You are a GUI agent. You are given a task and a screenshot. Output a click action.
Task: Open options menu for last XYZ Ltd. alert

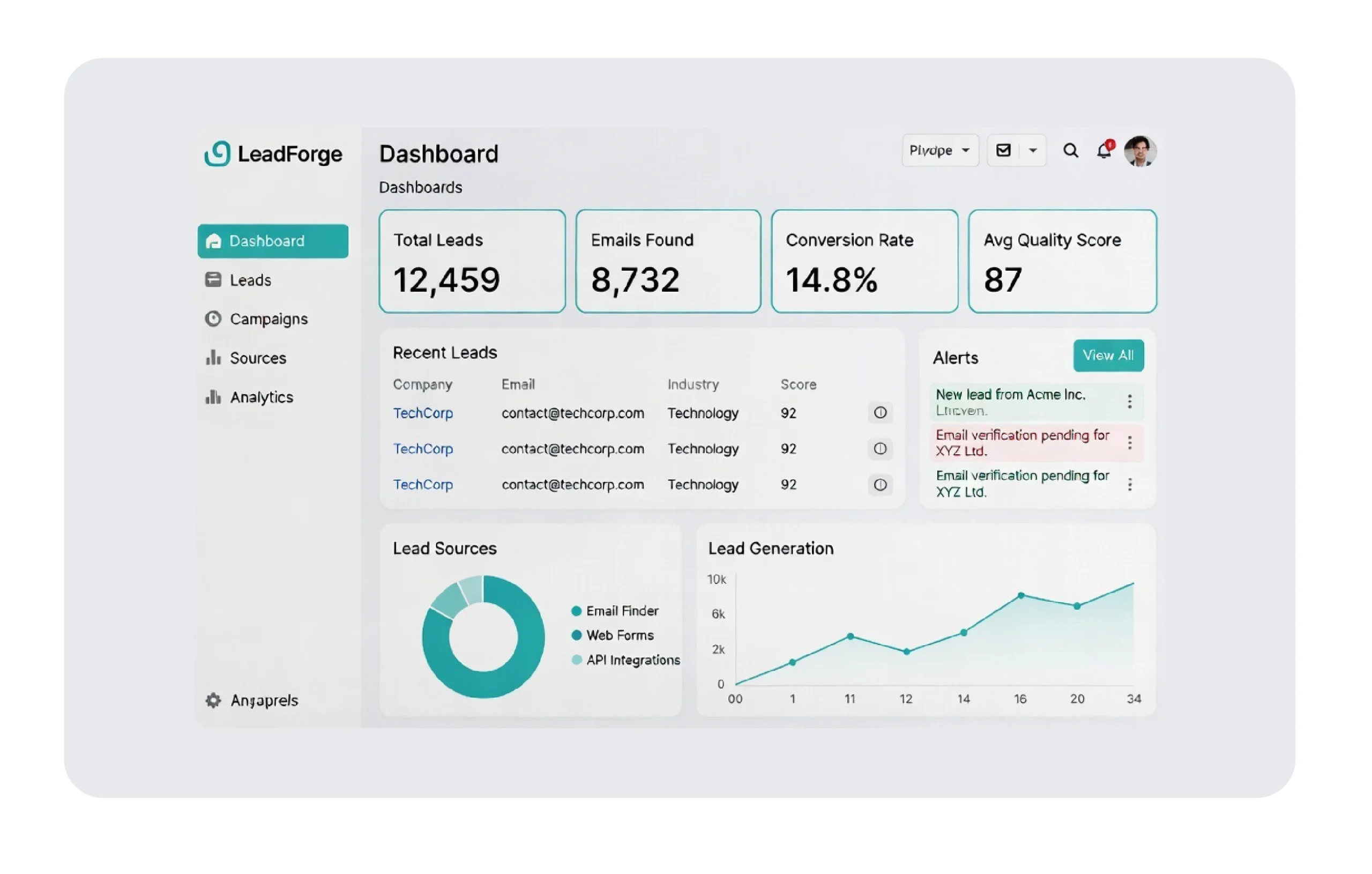[x=1129, y=485]
